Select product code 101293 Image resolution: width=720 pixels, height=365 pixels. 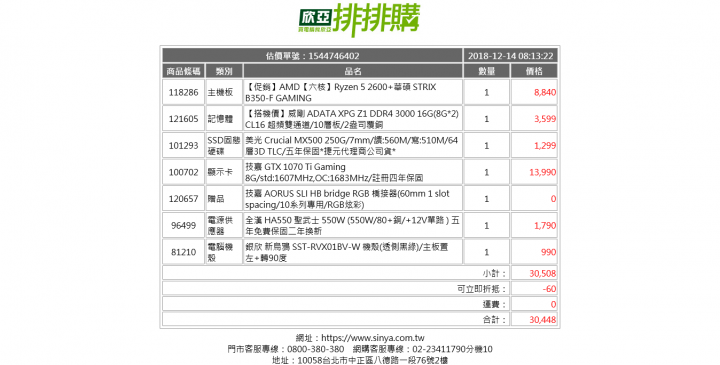click(183, 146)
